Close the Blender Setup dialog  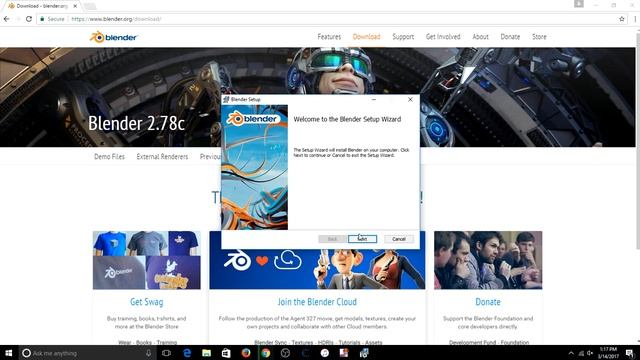click(x=410, y=99)
